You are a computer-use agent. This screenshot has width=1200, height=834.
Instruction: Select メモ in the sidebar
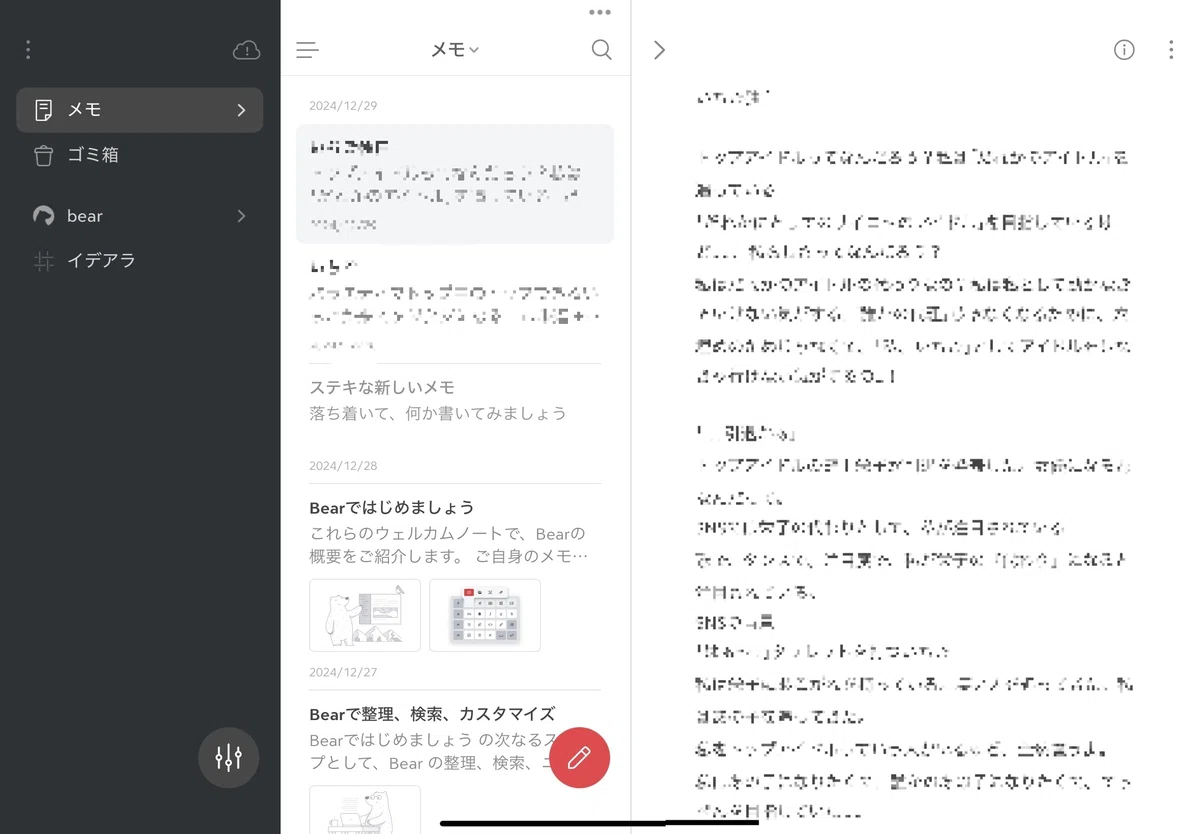[x=140, y=110]
